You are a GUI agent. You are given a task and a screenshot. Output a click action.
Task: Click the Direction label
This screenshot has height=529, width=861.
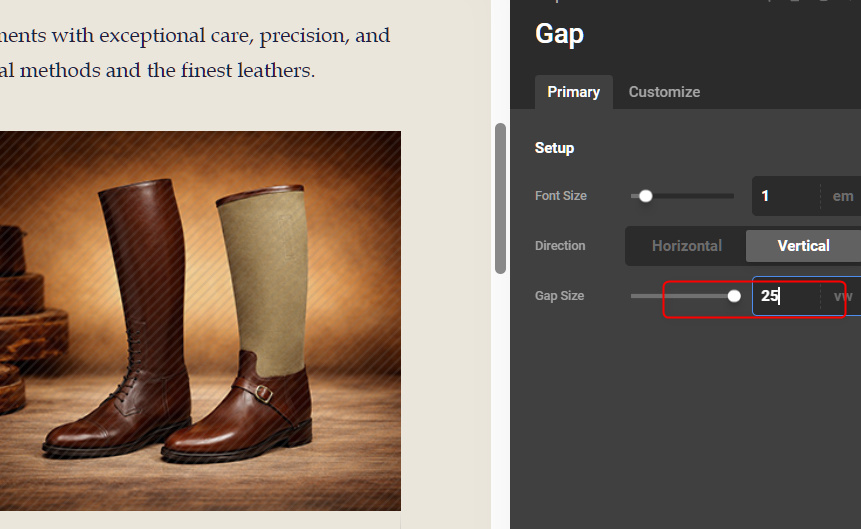[560, 246]
